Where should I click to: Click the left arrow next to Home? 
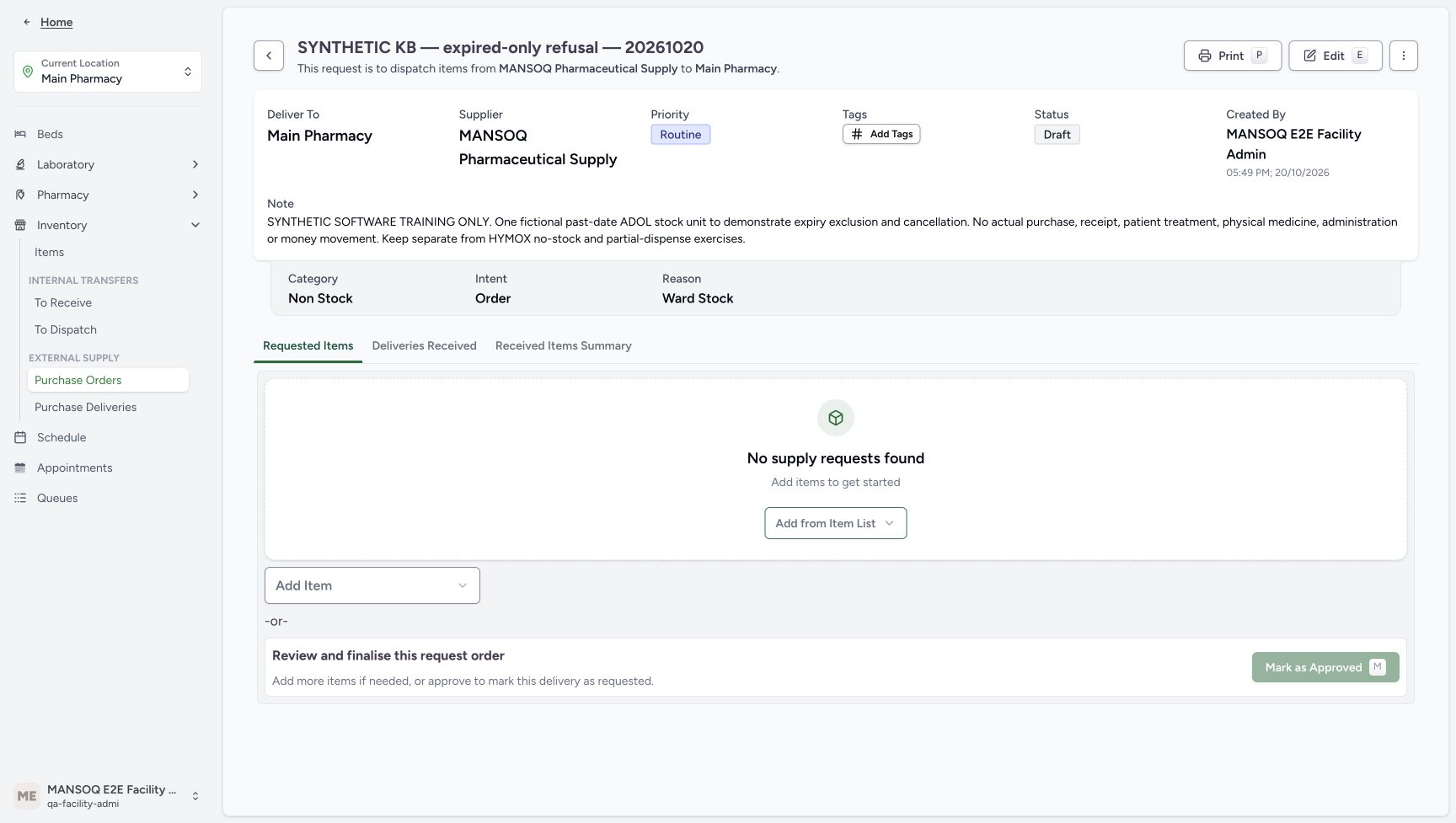click(x=27, y=22)
